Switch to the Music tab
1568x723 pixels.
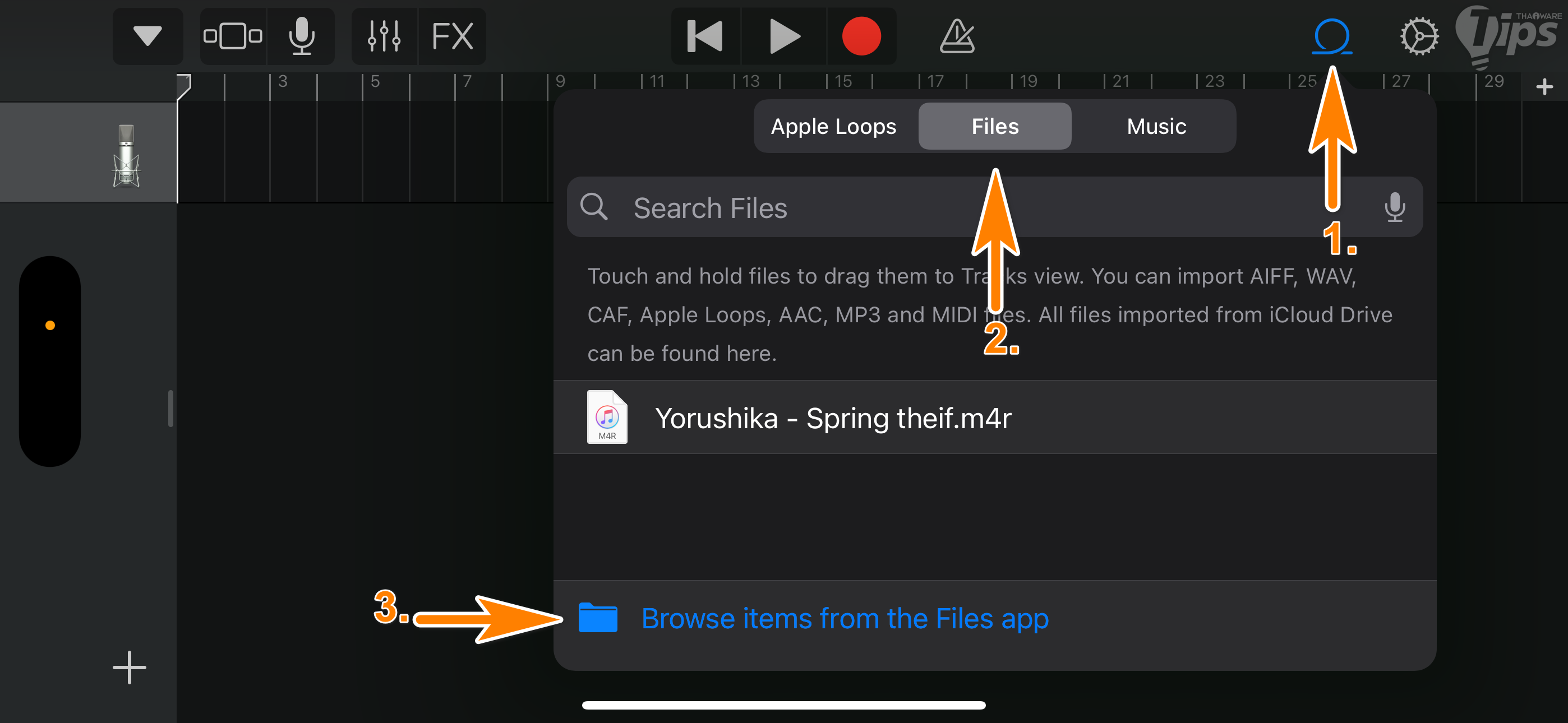[1156, 127]
